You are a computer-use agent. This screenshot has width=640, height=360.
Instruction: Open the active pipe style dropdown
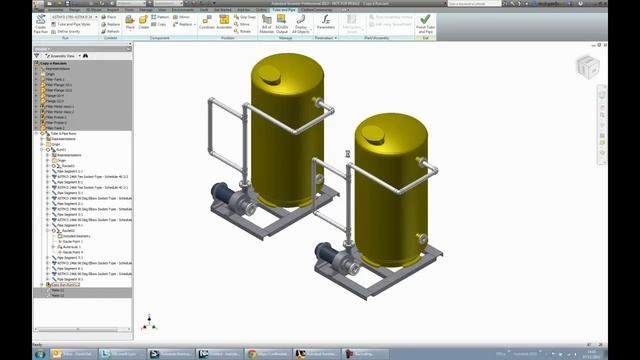(96, 17)
